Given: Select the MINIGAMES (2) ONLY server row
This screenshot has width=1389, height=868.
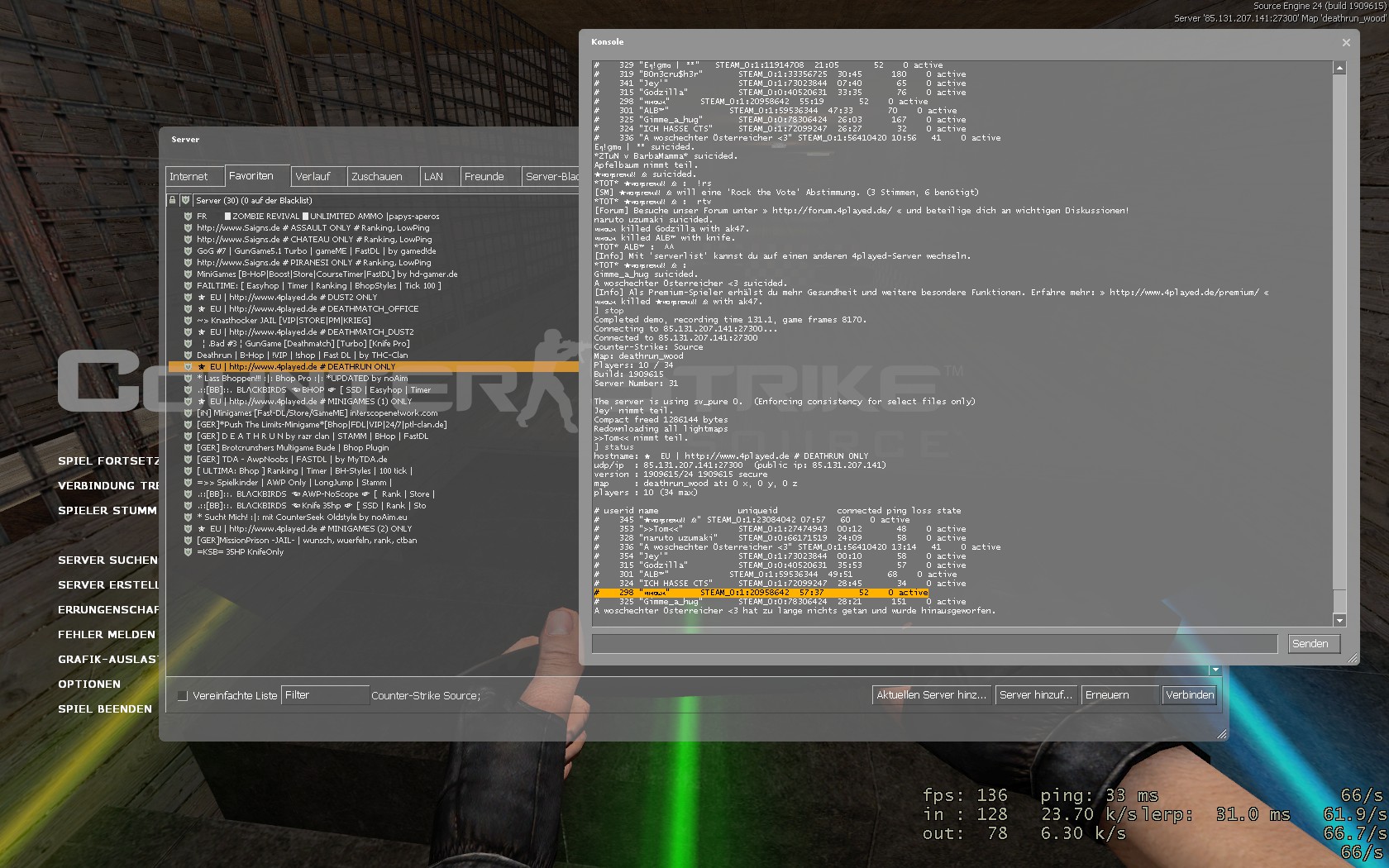Looking at the screenshot, I should 373,528.
